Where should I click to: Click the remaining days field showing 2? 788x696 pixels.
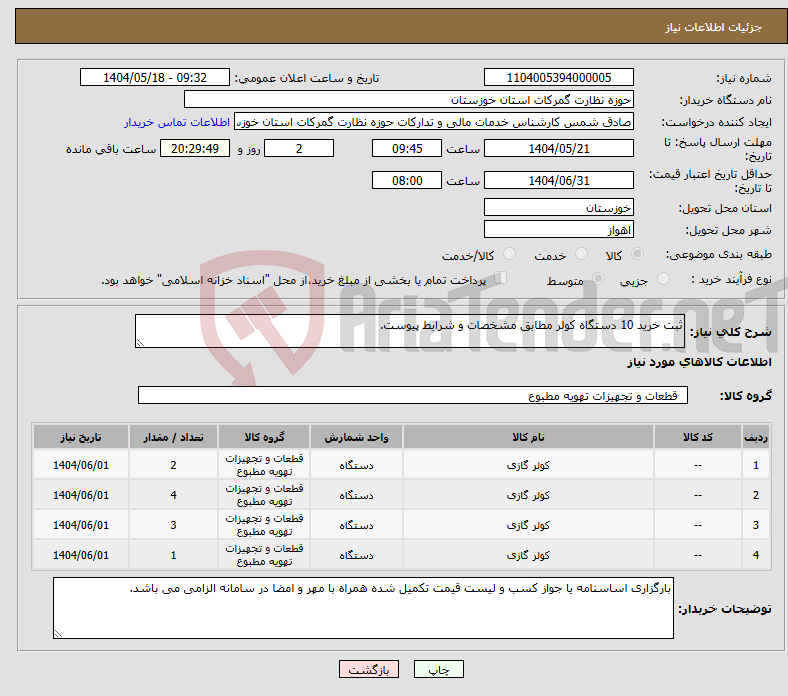click(x=299, y=148)
